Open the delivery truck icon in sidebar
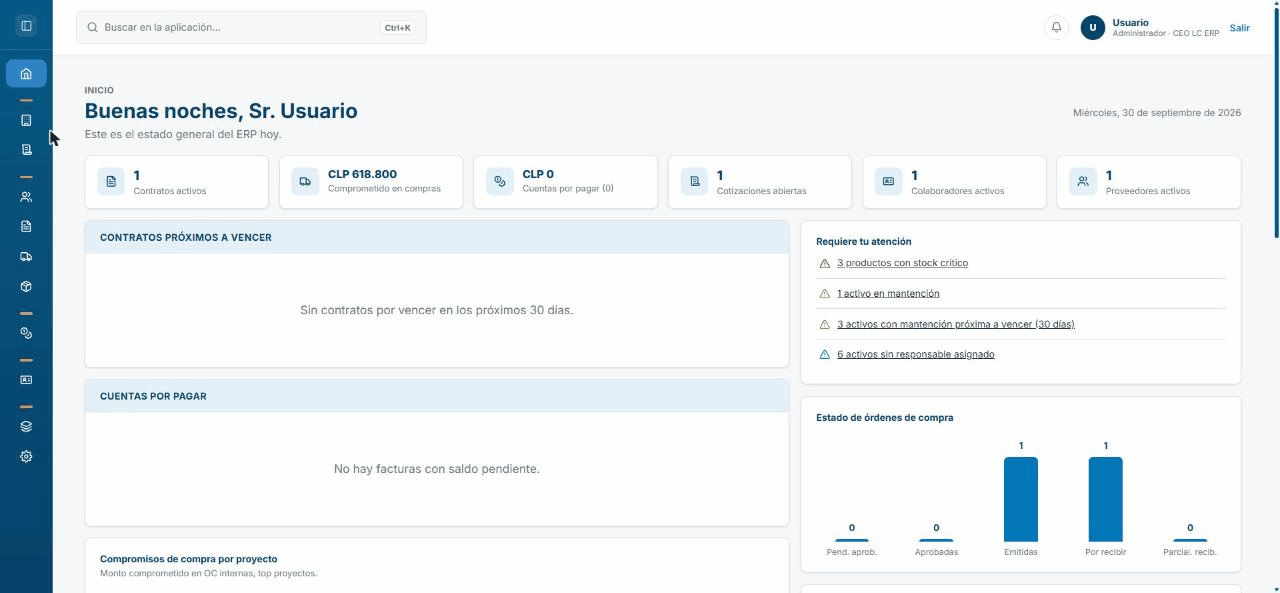The image size is (1280, 593). [26, 257]
